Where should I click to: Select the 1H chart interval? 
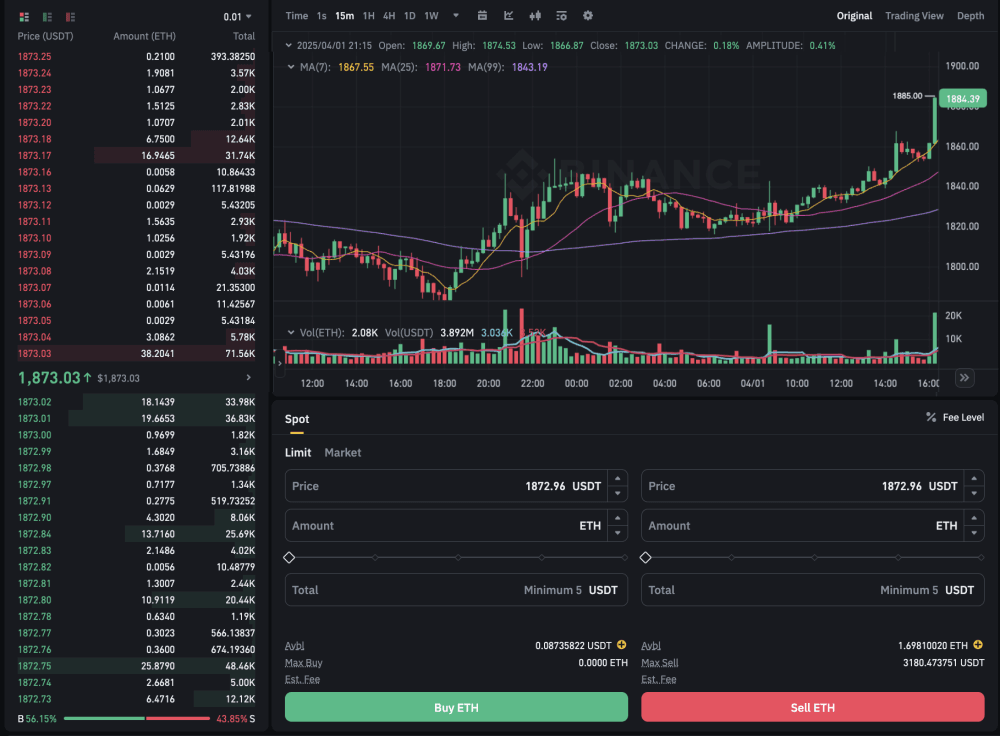[x=369, y=16]
